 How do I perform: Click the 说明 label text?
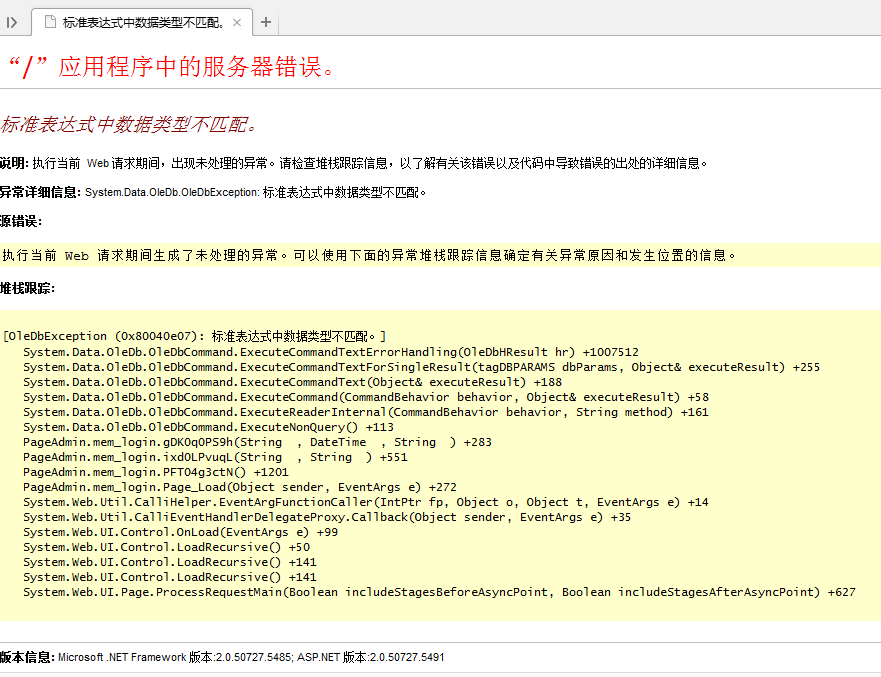pyautogui.click(x=14, y=163)
